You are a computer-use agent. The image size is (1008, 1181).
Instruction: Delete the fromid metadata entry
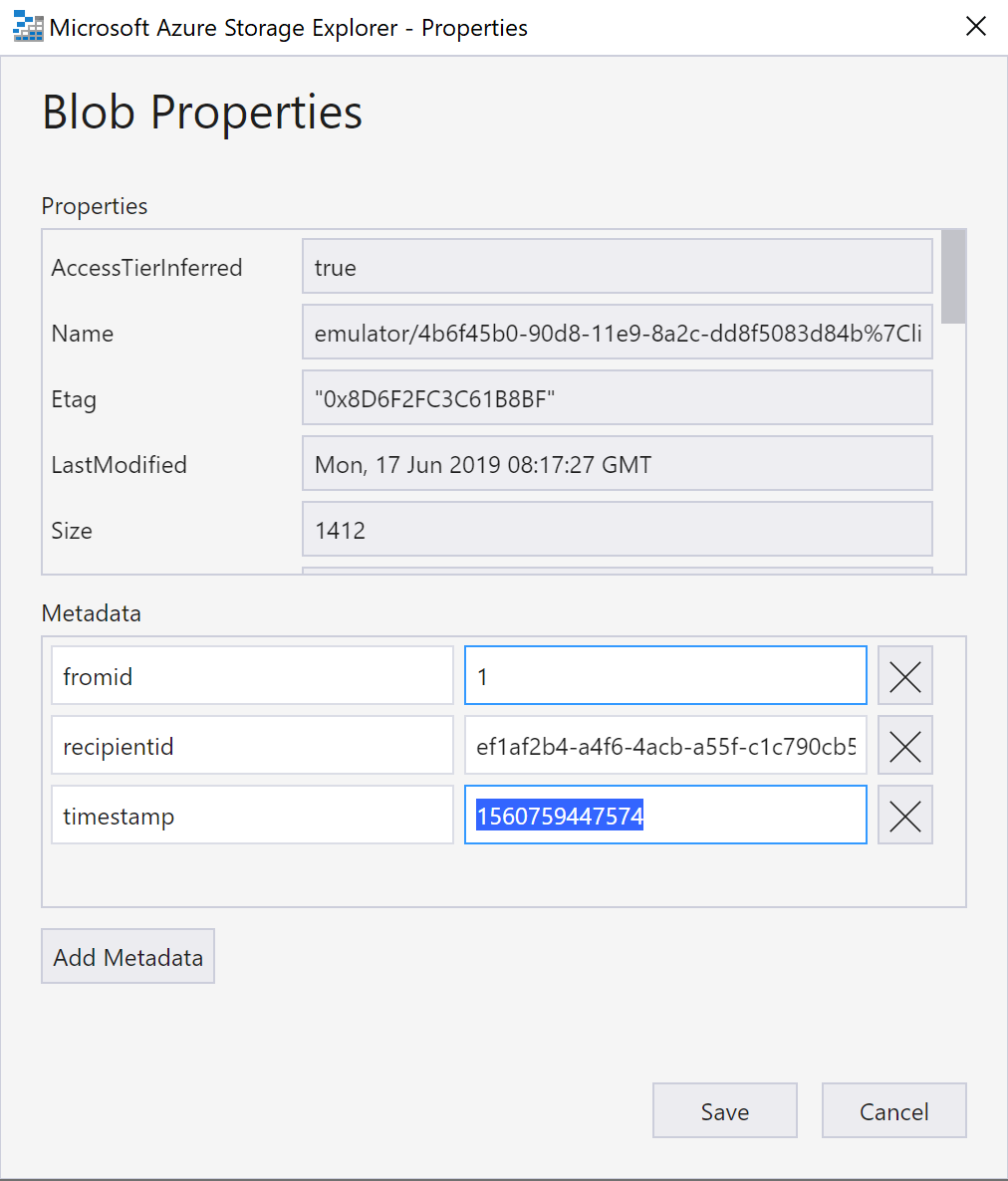click(x=904, y=675)
